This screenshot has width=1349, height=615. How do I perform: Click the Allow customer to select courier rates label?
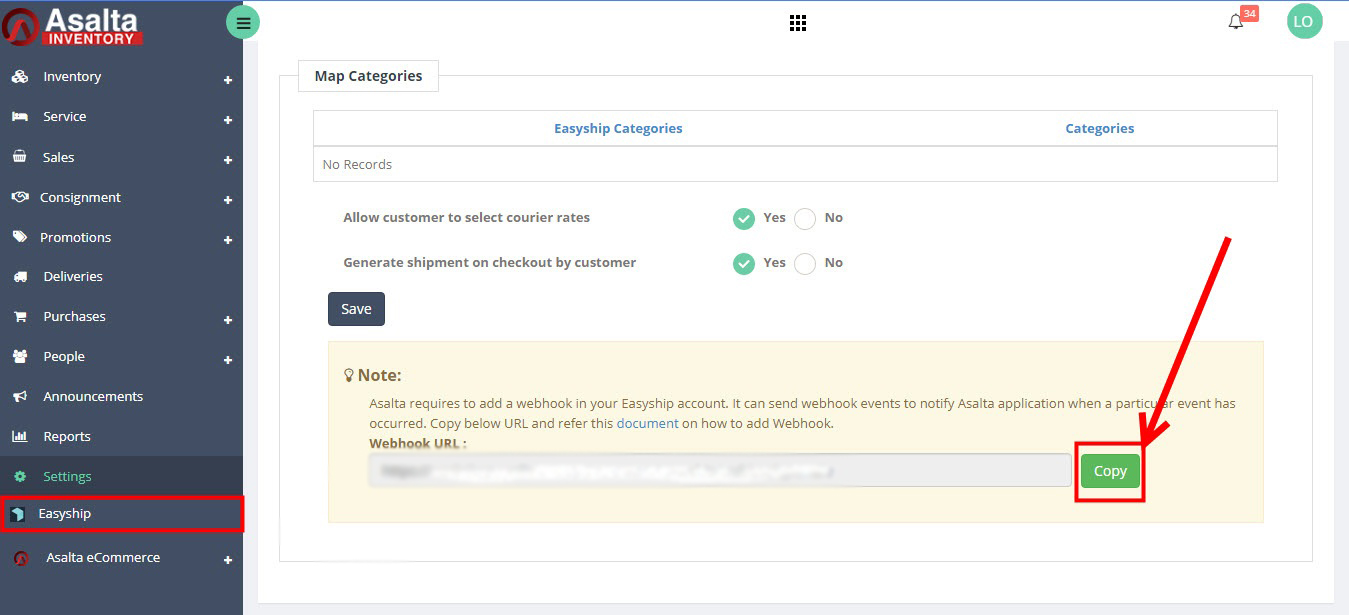tap(466, 217)
